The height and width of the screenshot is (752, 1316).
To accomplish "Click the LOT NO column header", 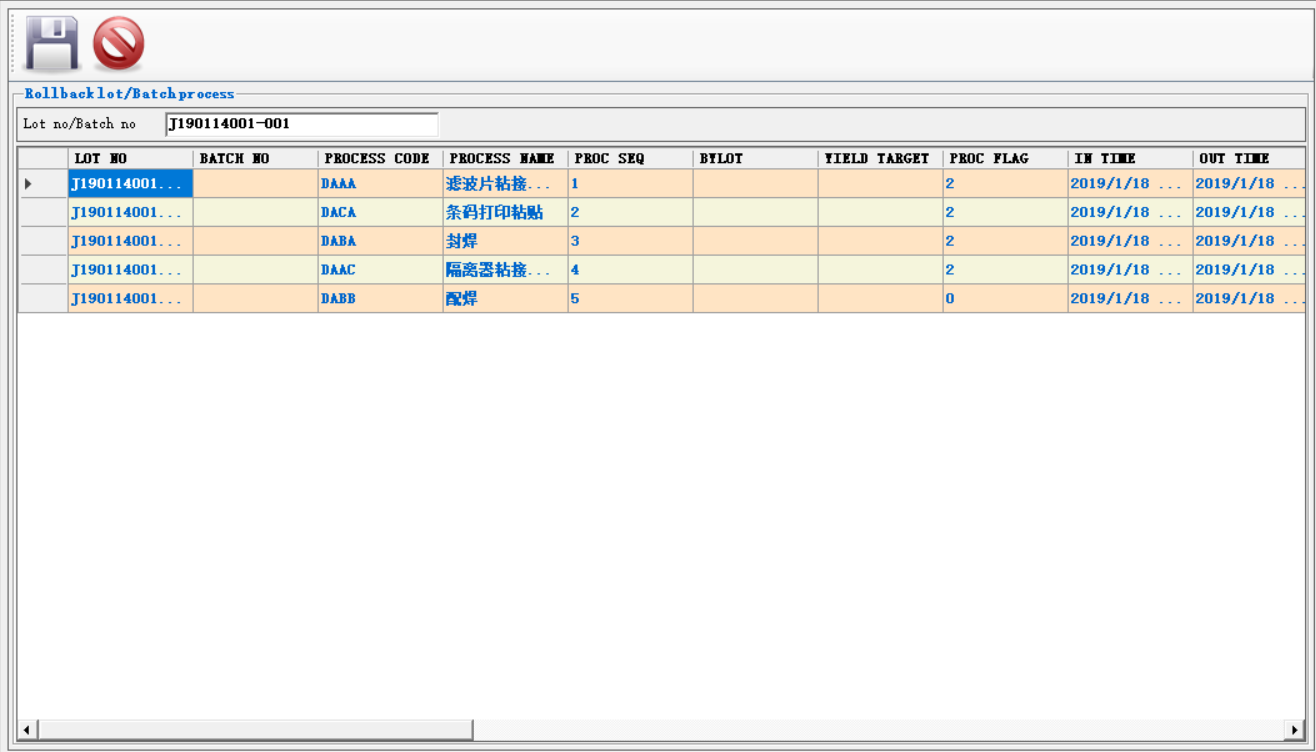I will point(130,158).
